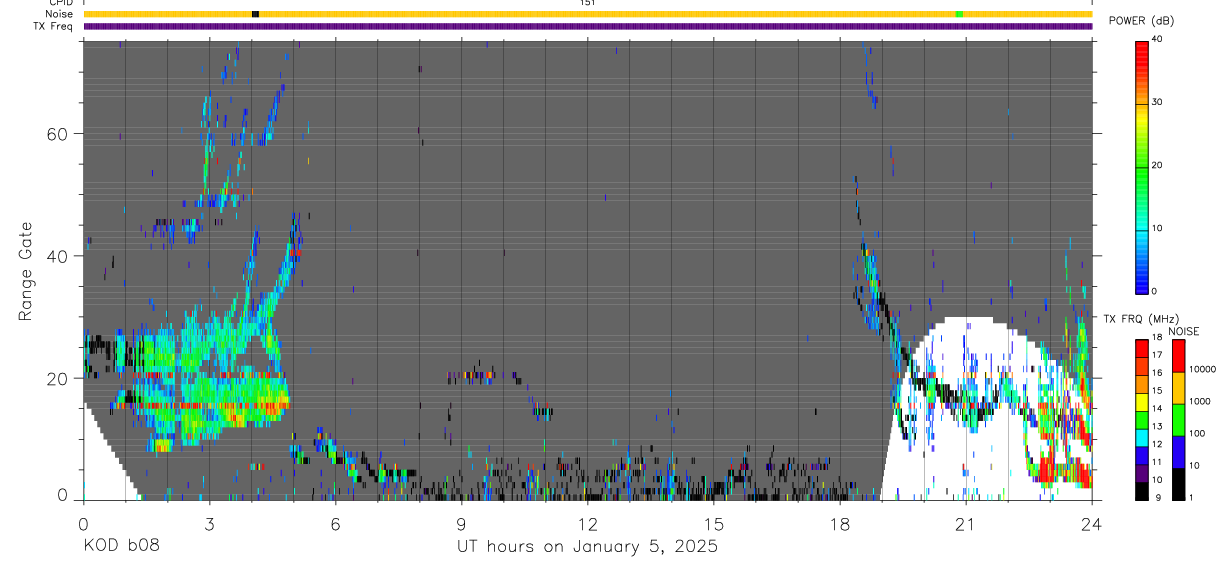The image size is (1228, 567).
Task: Click the orange segment of NOISE color bar
Action: pos(1179,388)
